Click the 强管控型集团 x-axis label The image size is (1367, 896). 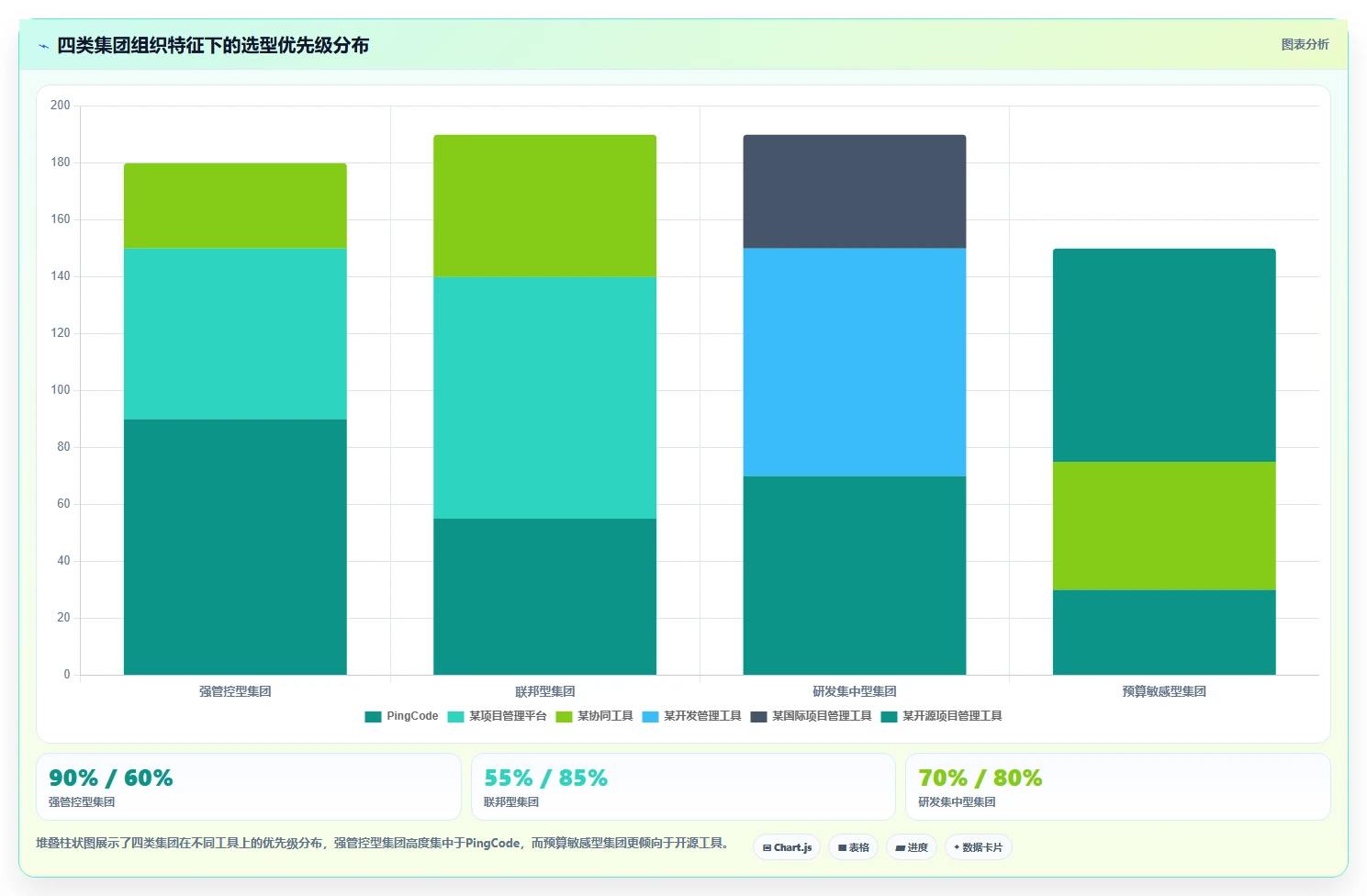coord(235,691)
